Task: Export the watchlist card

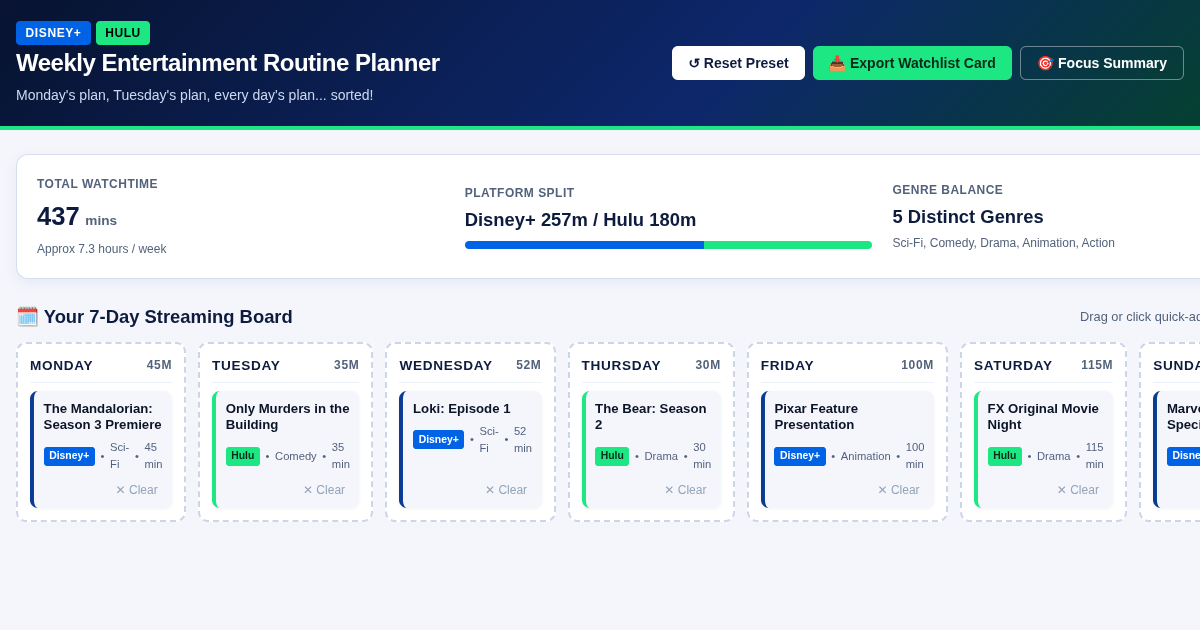Action: pos(912,63)
